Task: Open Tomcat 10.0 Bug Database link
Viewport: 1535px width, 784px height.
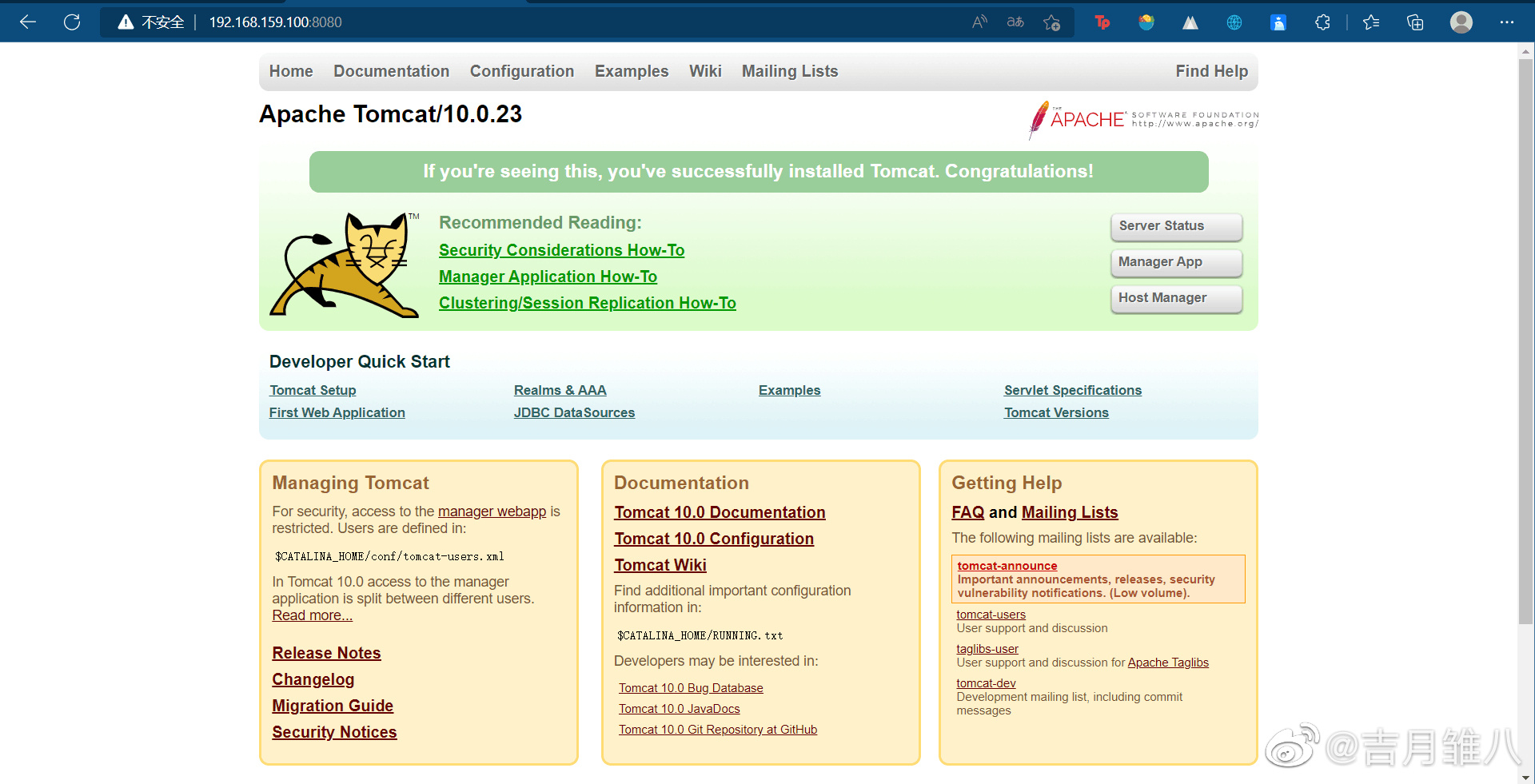Action: coord(691,688)
